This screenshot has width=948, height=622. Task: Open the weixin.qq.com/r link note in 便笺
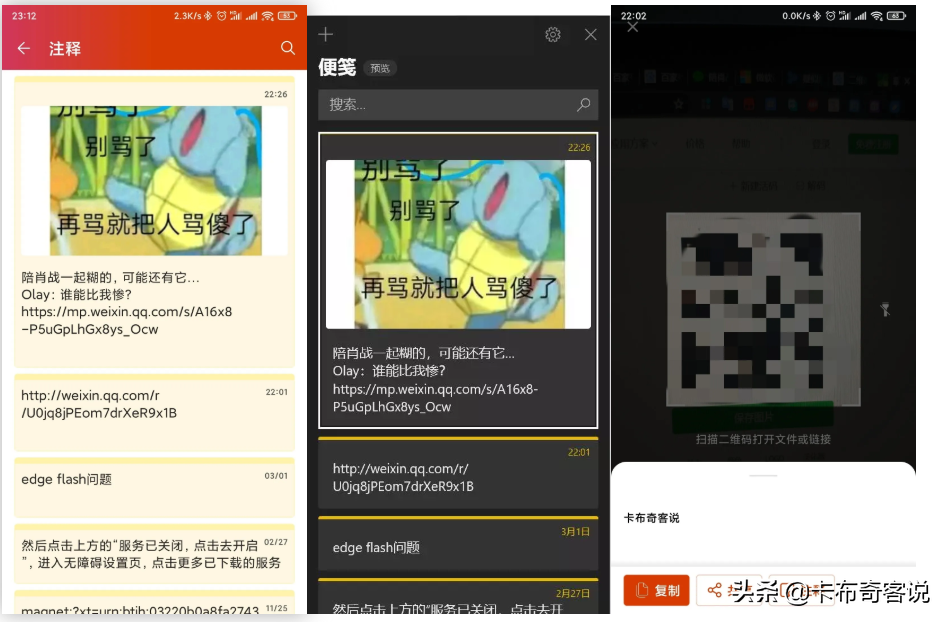458,473
